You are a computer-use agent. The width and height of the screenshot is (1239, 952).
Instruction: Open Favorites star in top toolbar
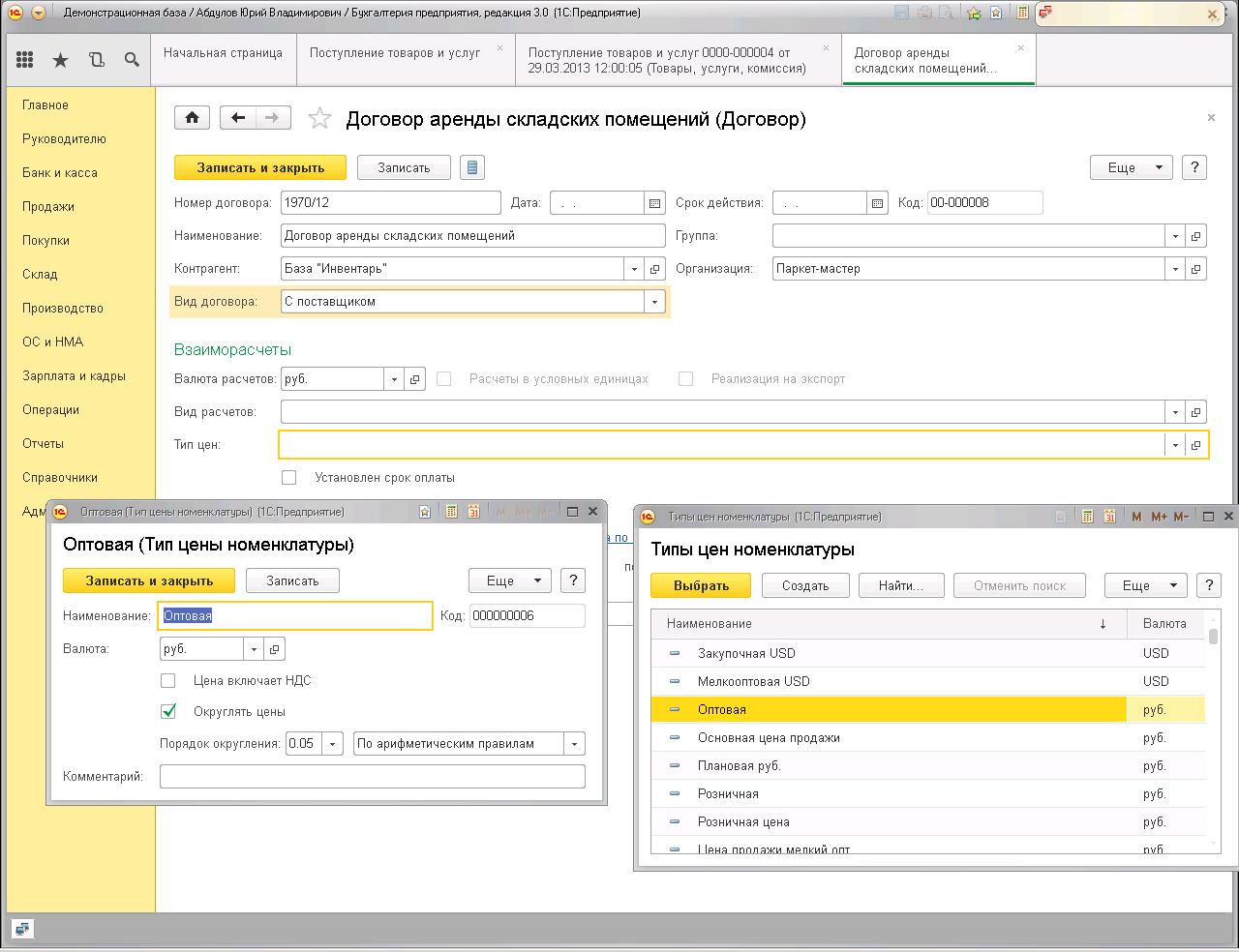coord(60,60)
